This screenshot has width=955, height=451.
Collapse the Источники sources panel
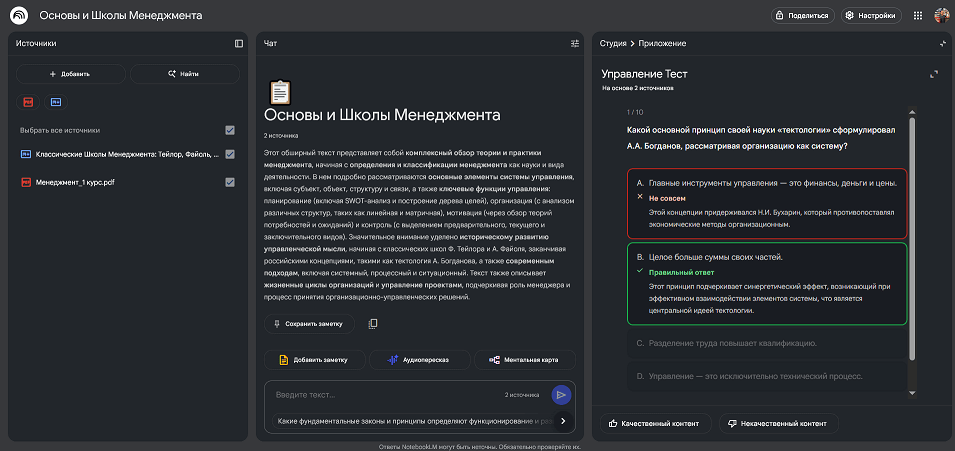click(x=239, y=44)
